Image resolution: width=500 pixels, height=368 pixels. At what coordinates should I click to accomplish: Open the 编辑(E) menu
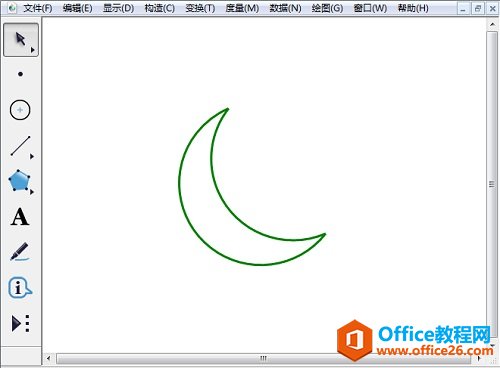click(x=78, y=8)
